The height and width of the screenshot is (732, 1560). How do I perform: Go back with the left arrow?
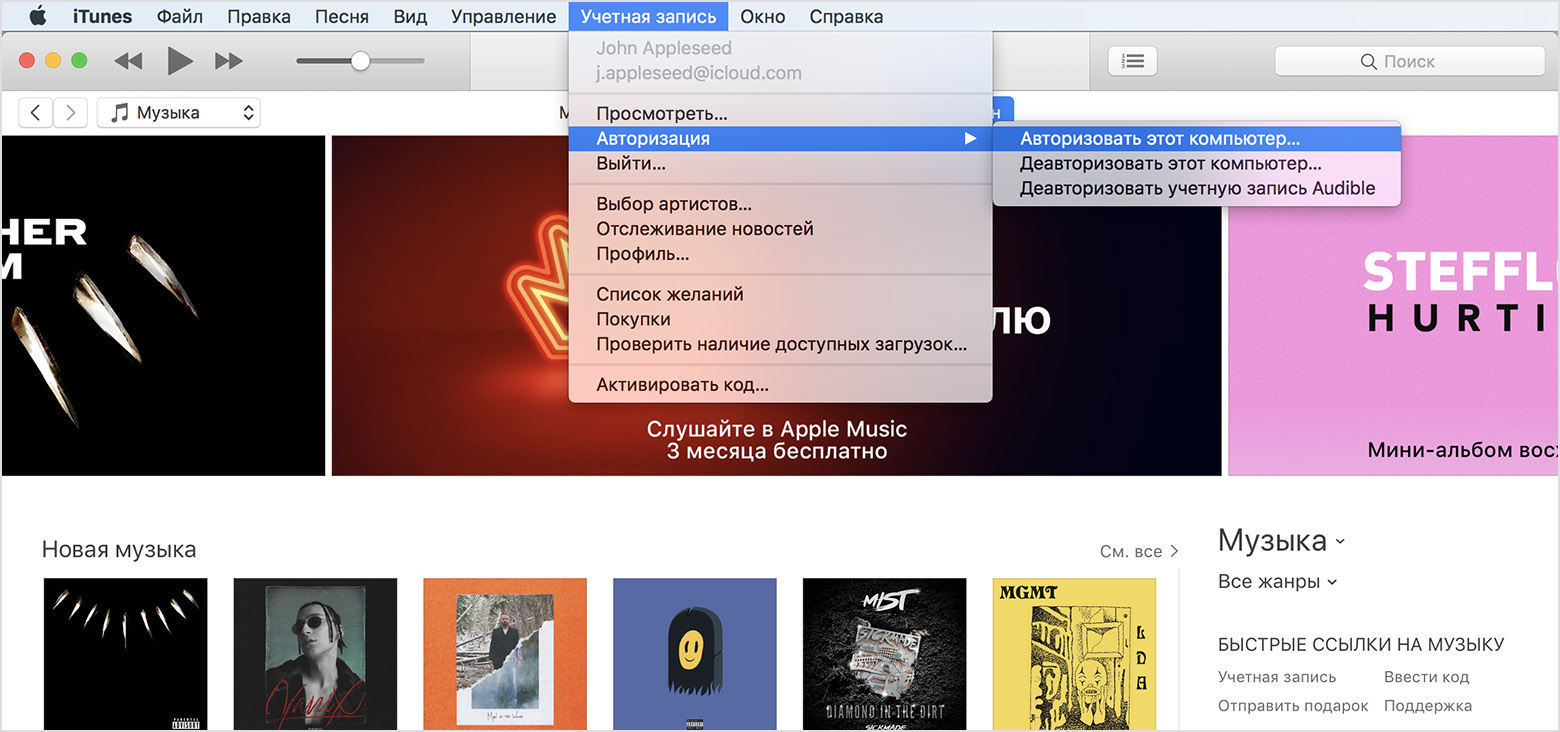coord(36,113)
